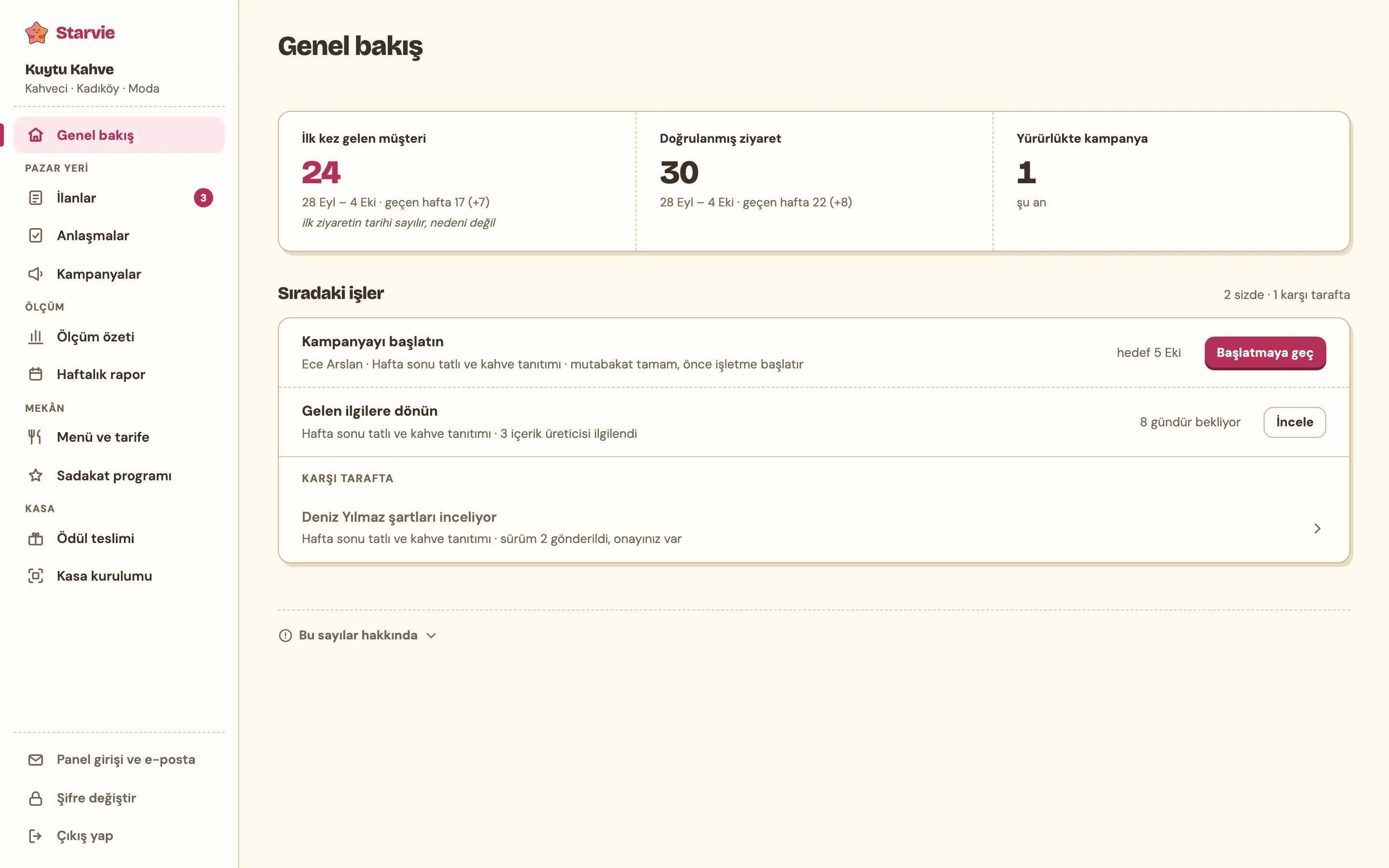
Task: Expand the Bu sayılar hakkında section
Action: (357, 636)
